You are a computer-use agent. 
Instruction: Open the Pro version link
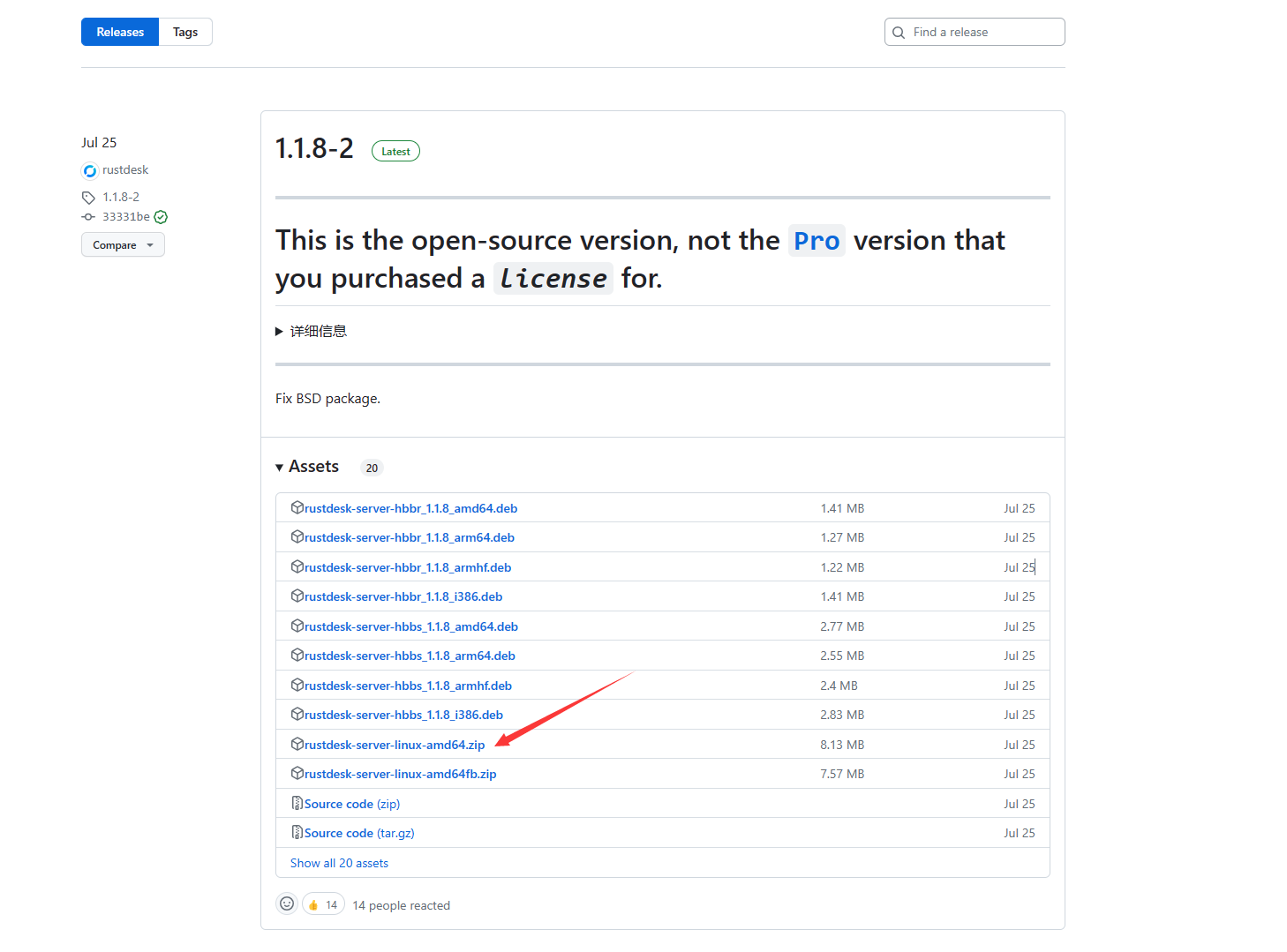coord(817,241)
